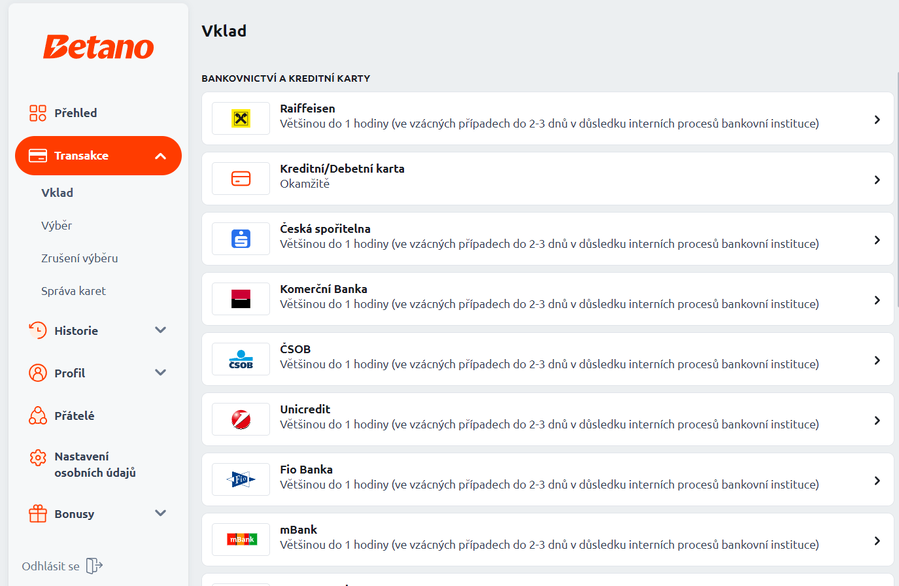Select the Unicredit logo icon
This screenshot has width=899, height=586.
coord(241,420)
